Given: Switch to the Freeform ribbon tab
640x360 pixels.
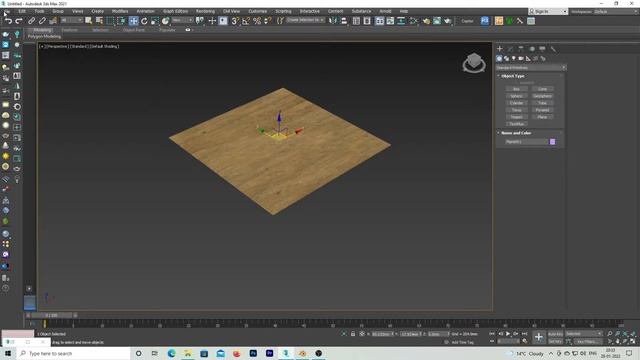Looking at the screenshot, I should tap(69, 30).
